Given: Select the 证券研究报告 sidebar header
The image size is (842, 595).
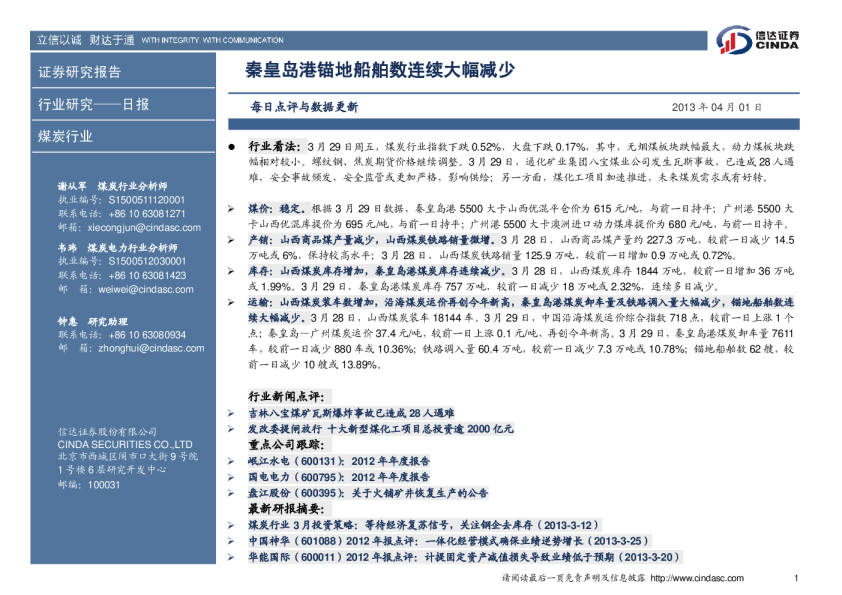Looking at the screenshot, I should click(80, 72).
